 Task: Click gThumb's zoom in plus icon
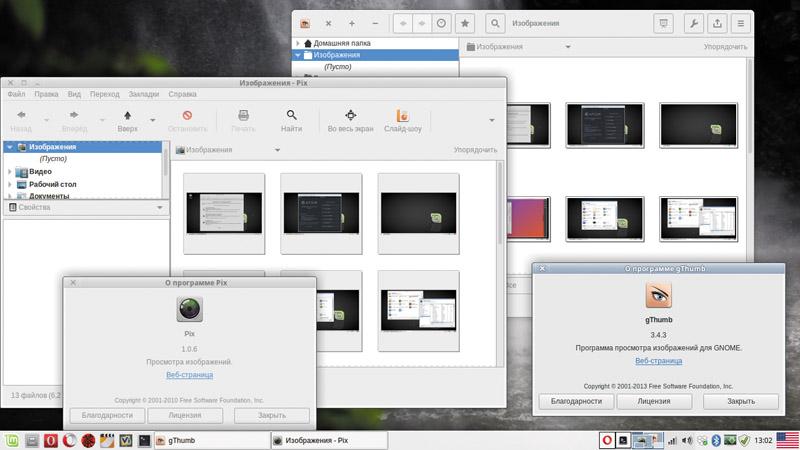[x=352, y=23]
